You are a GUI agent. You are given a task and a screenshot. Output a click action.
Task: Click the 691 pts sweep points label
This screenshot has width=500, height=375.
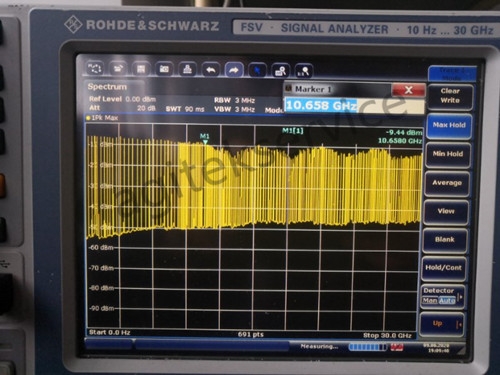pos(251,334)
